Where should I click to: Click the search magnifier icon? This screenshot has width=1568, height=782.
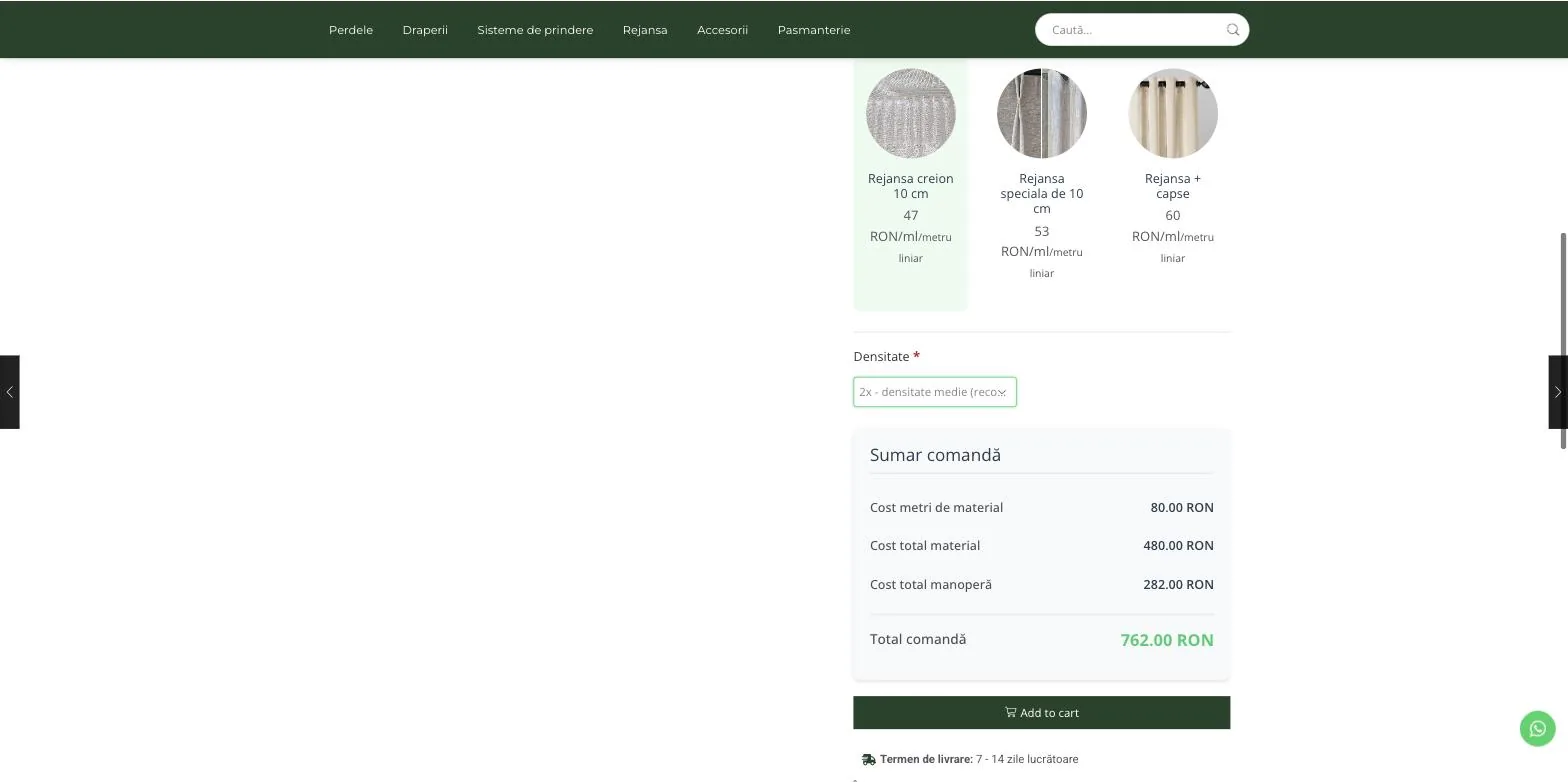[x=1233, y=30]
